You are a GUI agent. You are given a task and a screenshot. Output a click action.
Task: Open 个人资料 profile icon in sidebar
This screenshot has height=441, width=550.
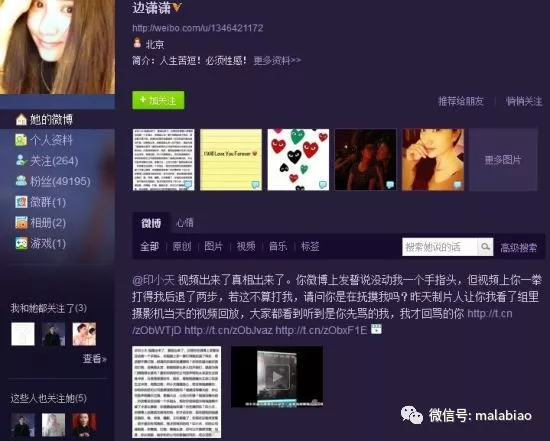pyautogui.click(x=21, y=140)
